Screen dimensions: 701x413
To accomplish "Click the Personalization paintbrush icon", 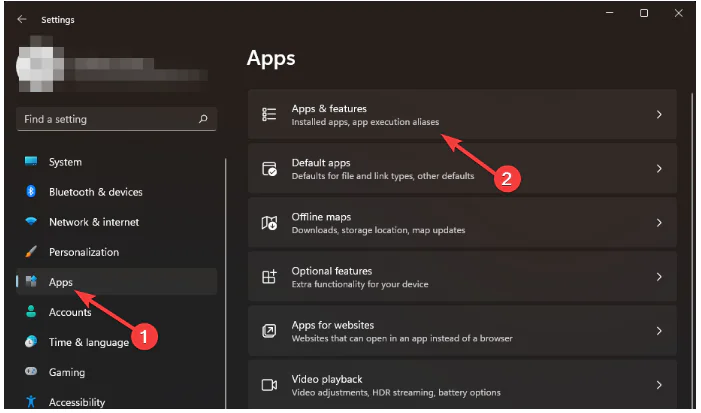I will 31,252.
